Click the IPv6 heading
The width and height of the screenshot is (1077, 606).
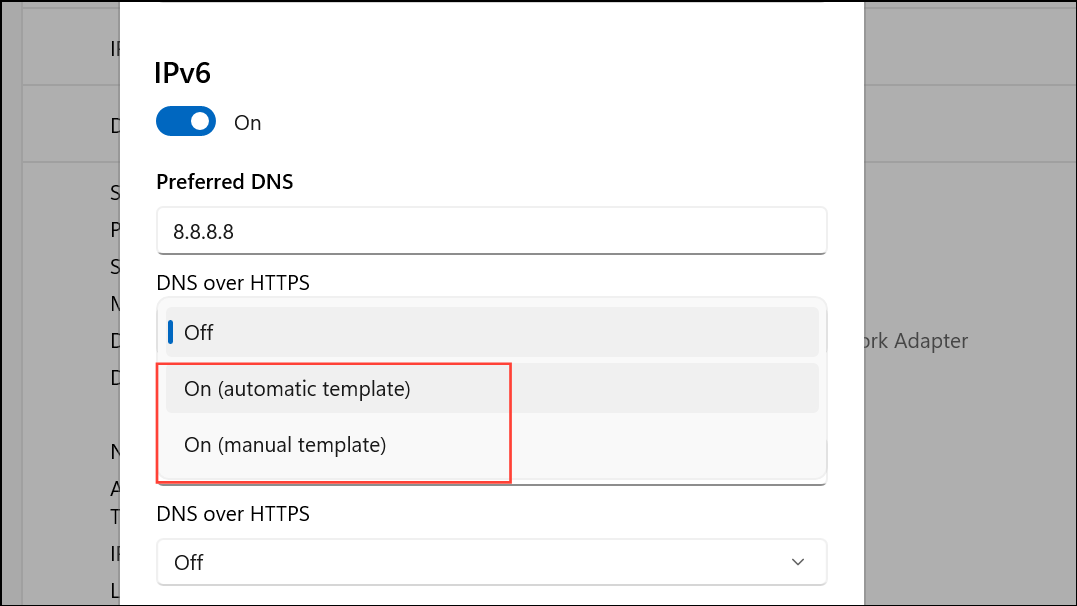tap(180, 72)
